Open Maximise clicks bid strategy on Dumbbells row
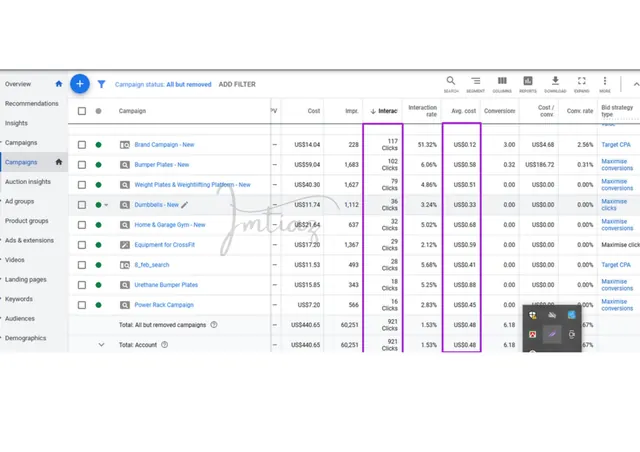 point(614,205)
